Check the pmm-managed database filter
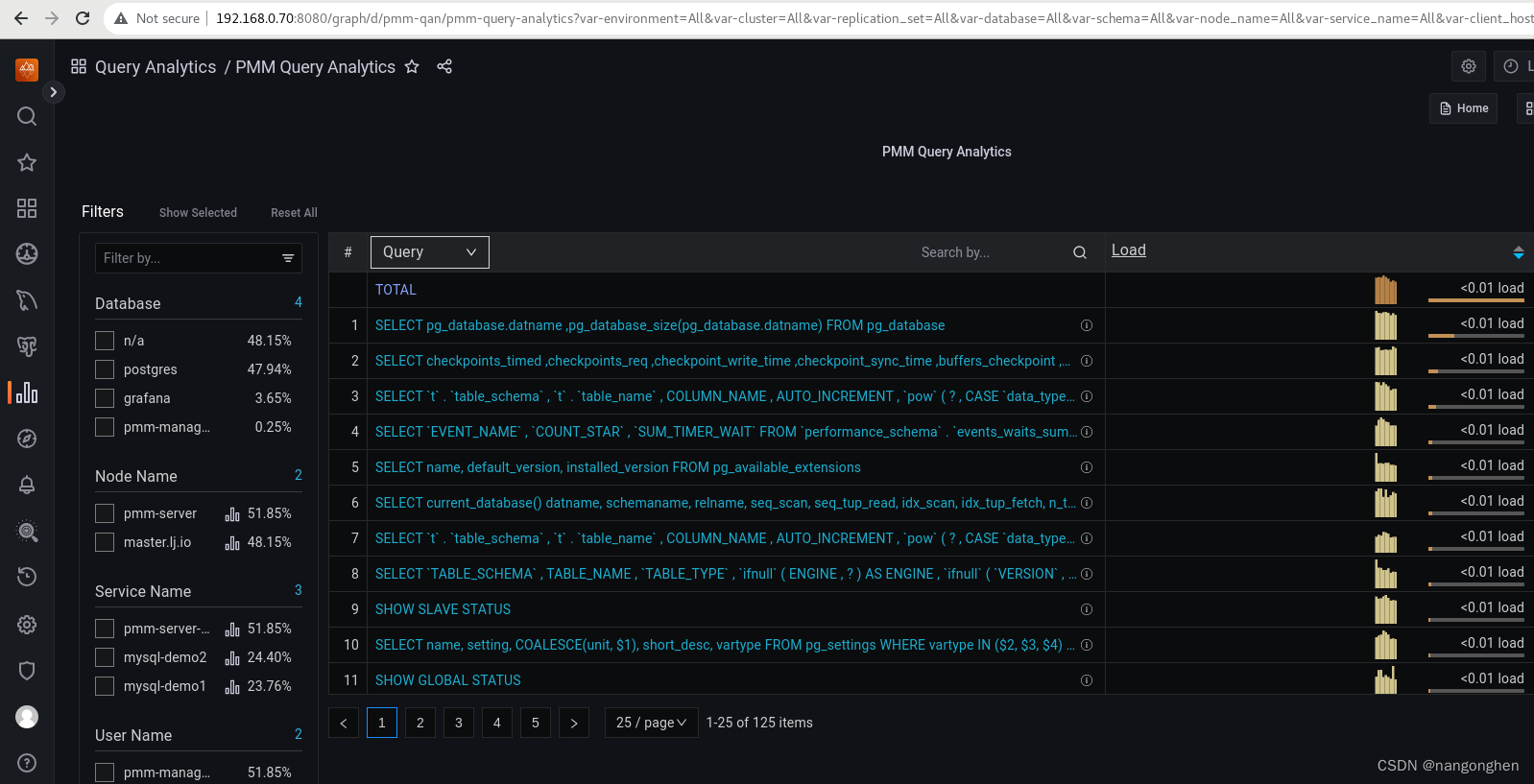The width and height of the screenshot is (1534, 784). coord(105,427)
